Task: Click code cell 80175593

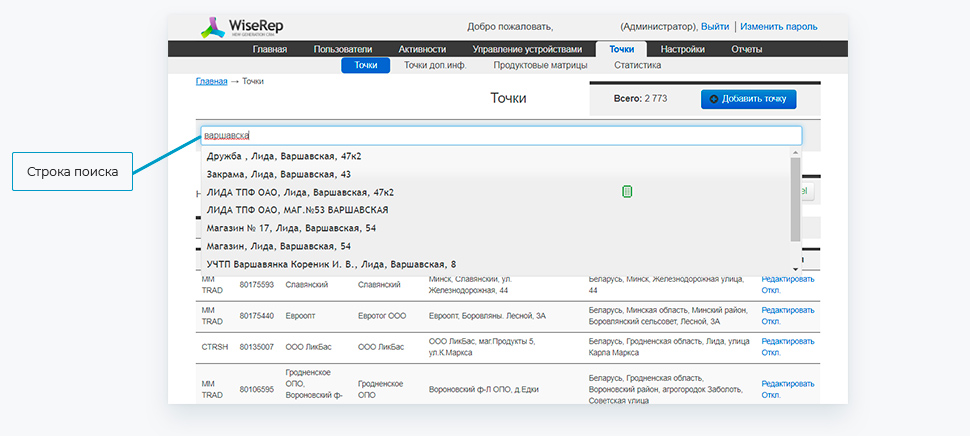Action: pos(257,284)
